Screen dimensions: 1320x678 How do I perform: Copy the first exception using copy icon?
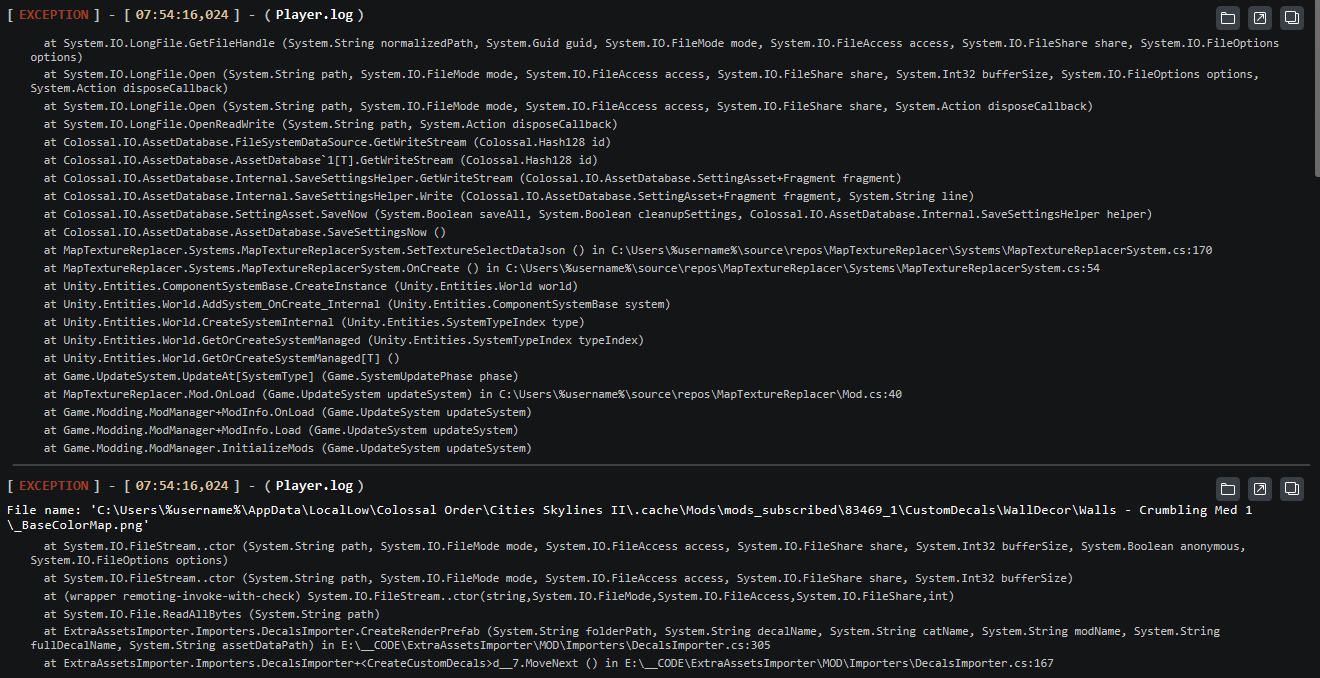pyautogui.click(x=1292, y=17)
